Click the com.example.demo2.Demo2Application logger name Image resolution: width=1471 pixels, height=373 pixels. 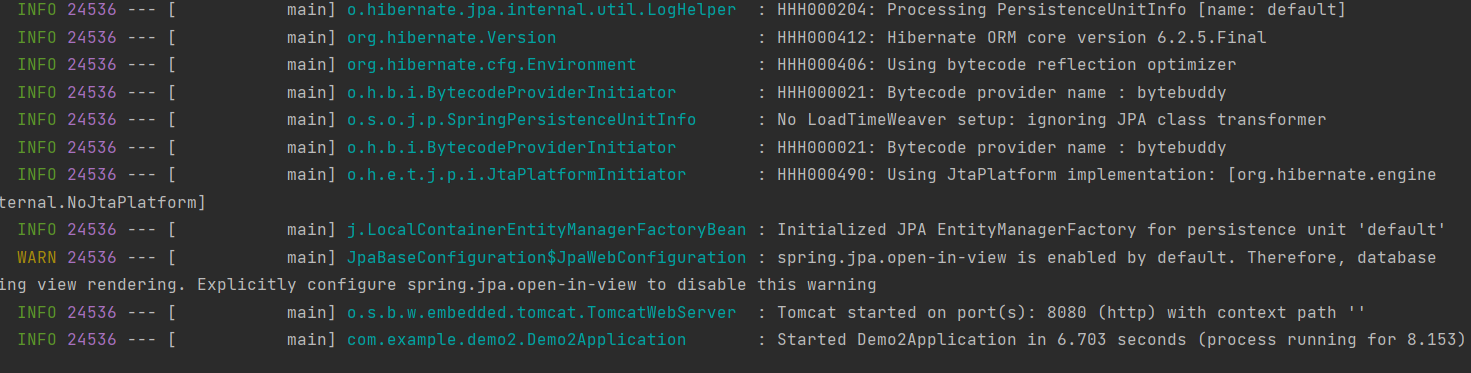click(516, 340)
